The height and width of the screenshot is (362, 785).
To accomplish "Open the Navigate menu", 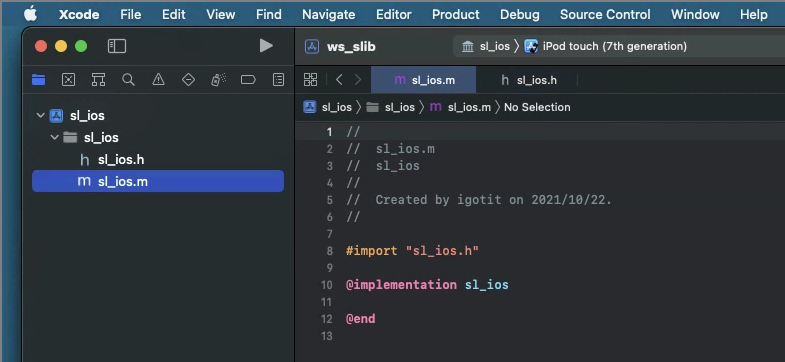I will click(x=328, y=15).
